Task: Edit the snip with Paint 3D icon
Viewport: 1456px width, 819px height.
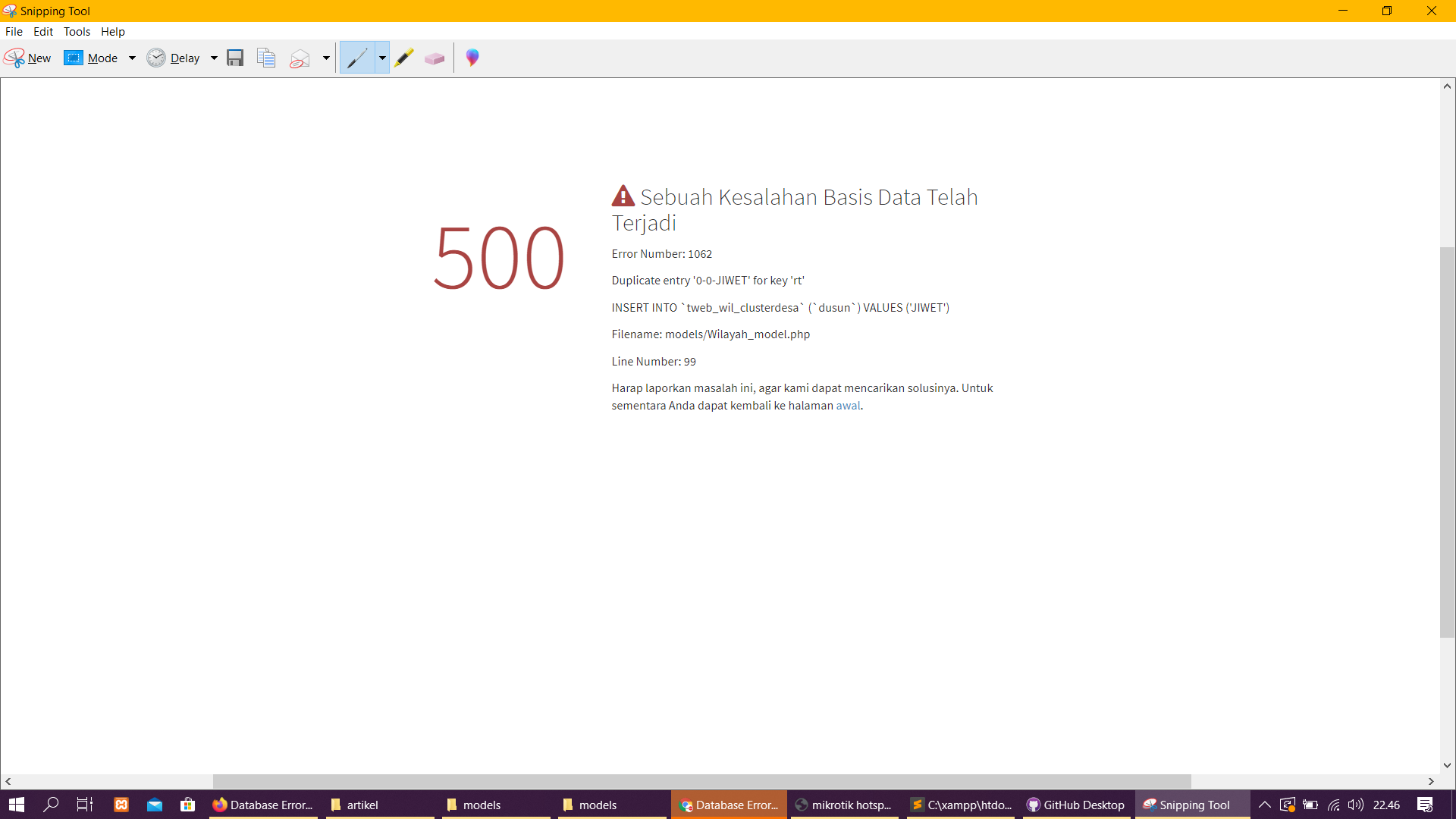Action: [x=472, y=58]
